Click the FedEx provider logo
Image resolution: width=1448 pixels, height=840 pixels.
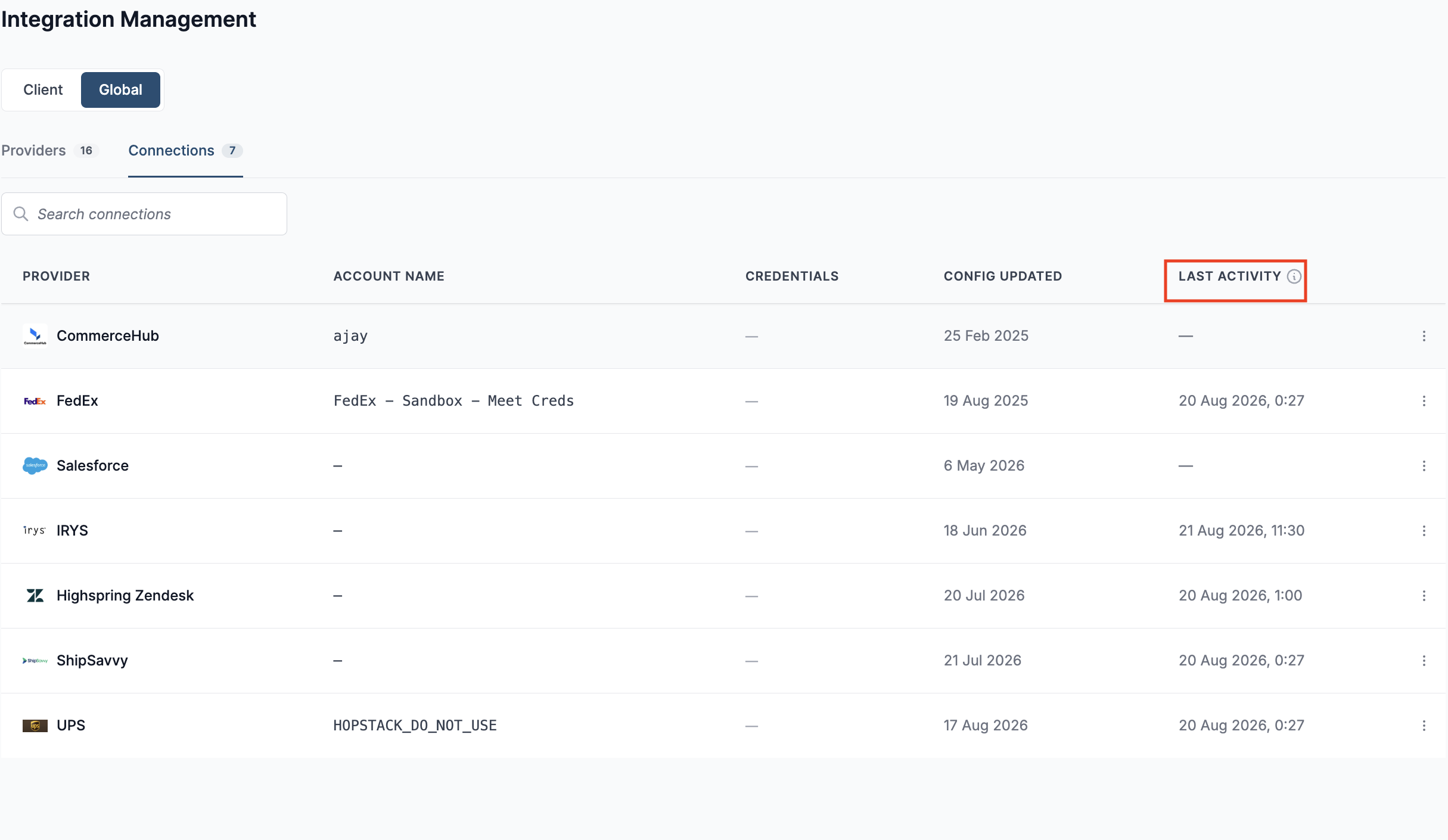(x=35, y=401)
